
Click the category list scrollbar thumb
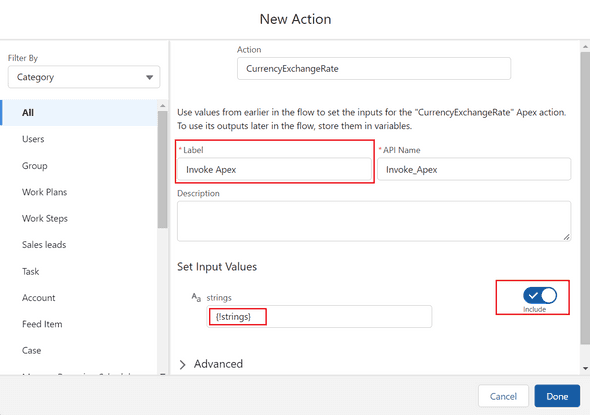tap(163, 169)
